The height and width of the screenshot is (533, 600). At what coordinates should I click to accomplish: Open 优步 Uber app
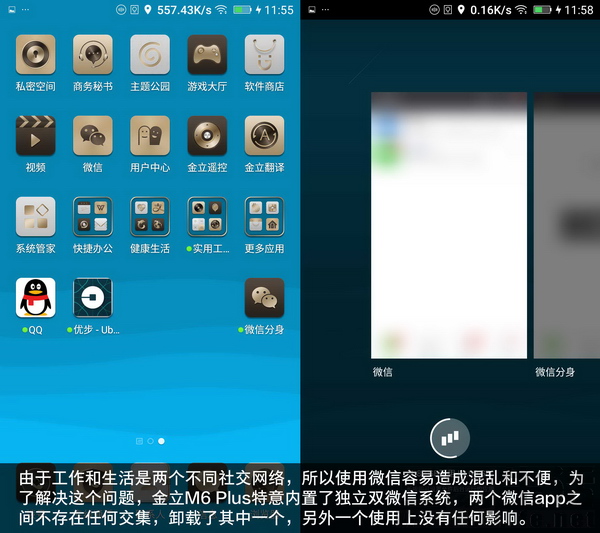click(x=93, y=298)
